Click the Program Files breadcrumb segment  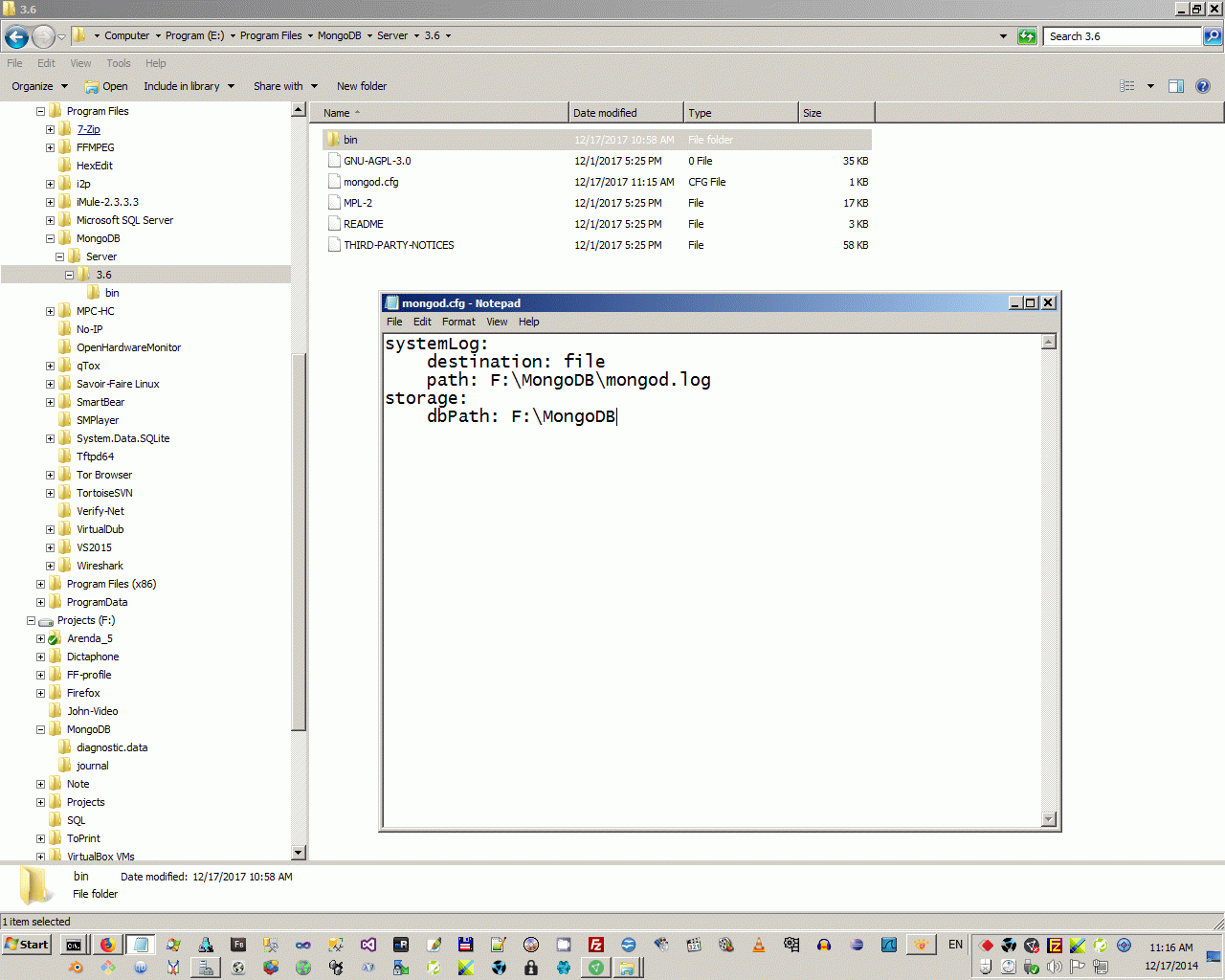[271, 35]
